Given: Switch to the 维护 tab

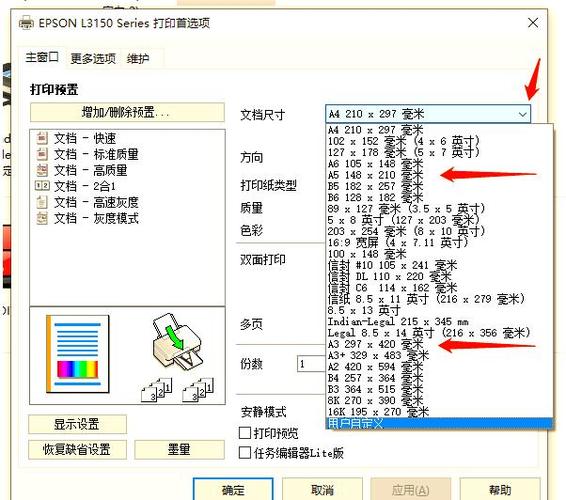Looking at the screenshot, I should point(138,58).
